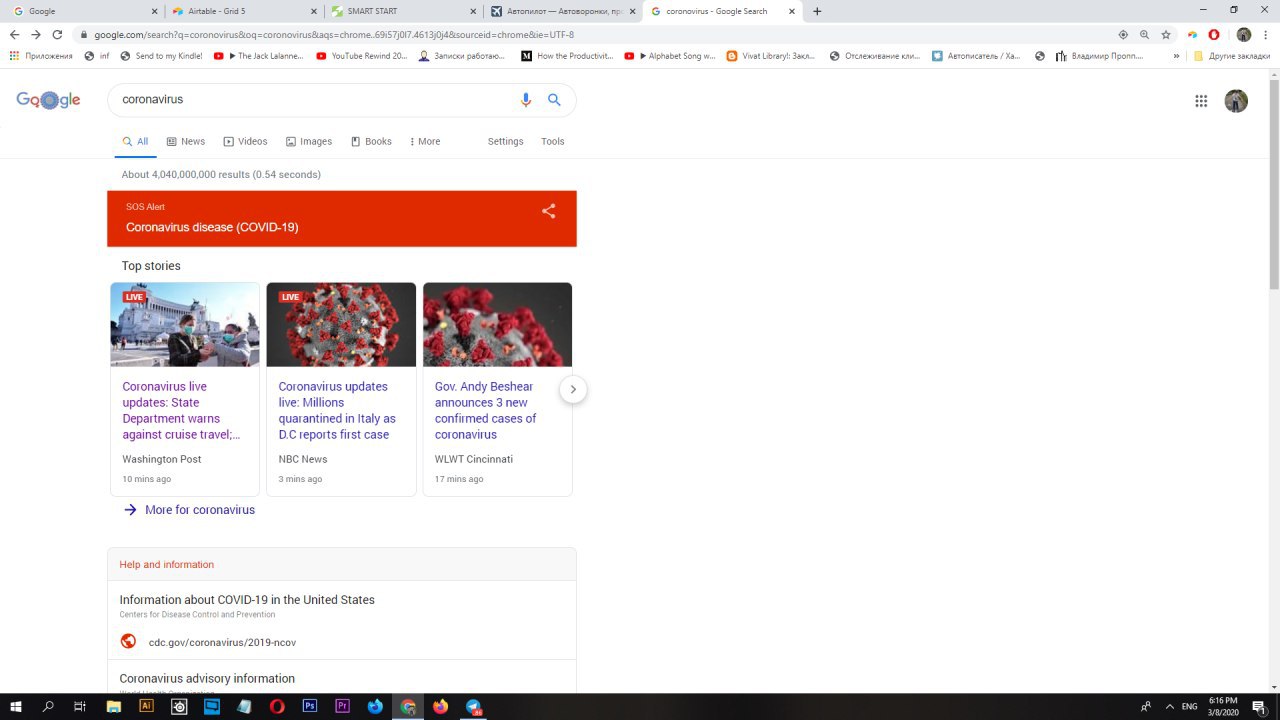The height and width of the screenshot is (720, 1280).
Task: Click the lock site info icon
Action: (x=84, y=35)
